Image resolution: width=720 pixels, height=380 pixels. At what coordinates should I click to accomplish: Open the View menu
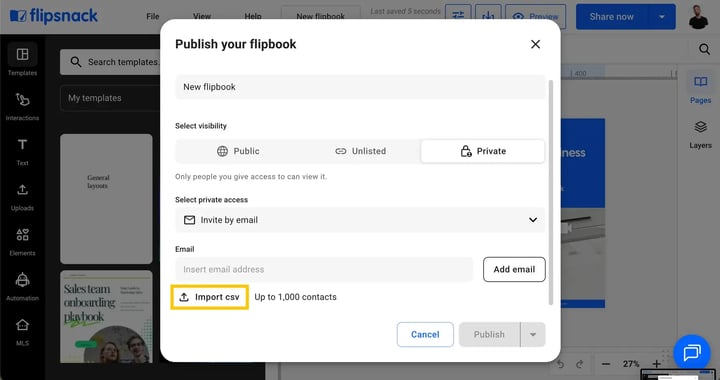tap(202, 17)
